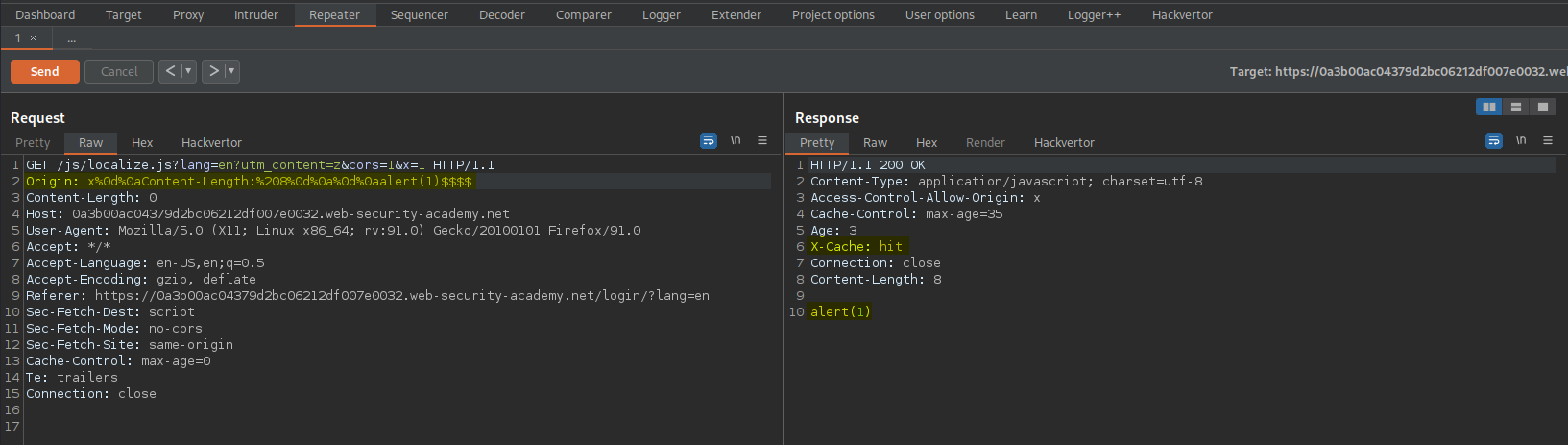Send the request
Image resolution: width=1568 pixels, height=445 pixels.
[45, 71]
